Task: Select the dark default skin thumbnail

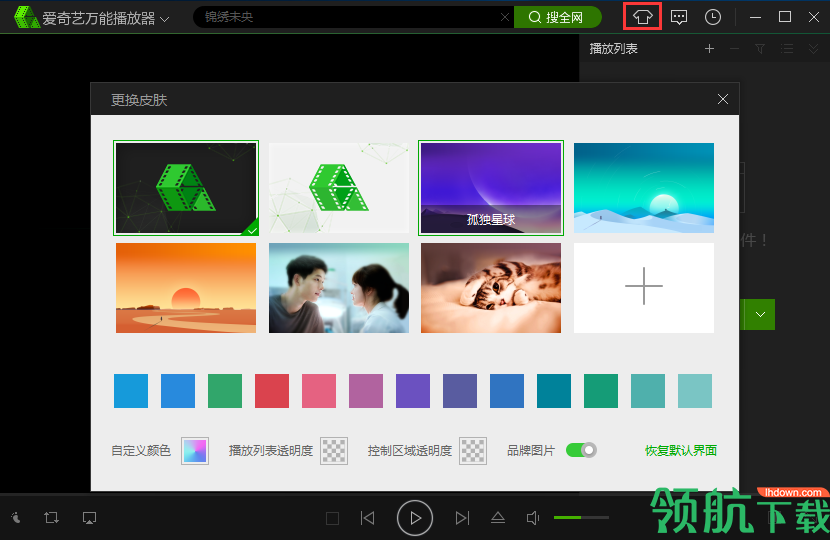Action: [186, 188]
